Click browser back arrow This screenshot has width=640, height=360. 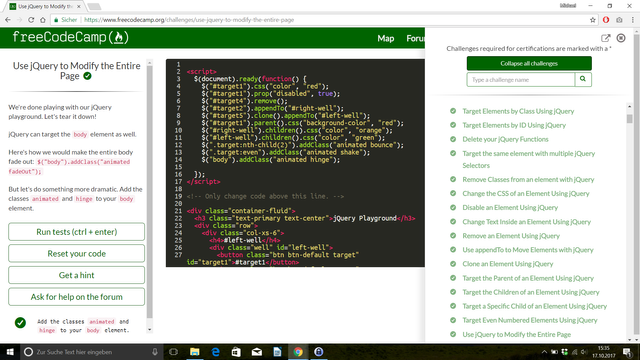pyautogui.click(x=8, y=20)
